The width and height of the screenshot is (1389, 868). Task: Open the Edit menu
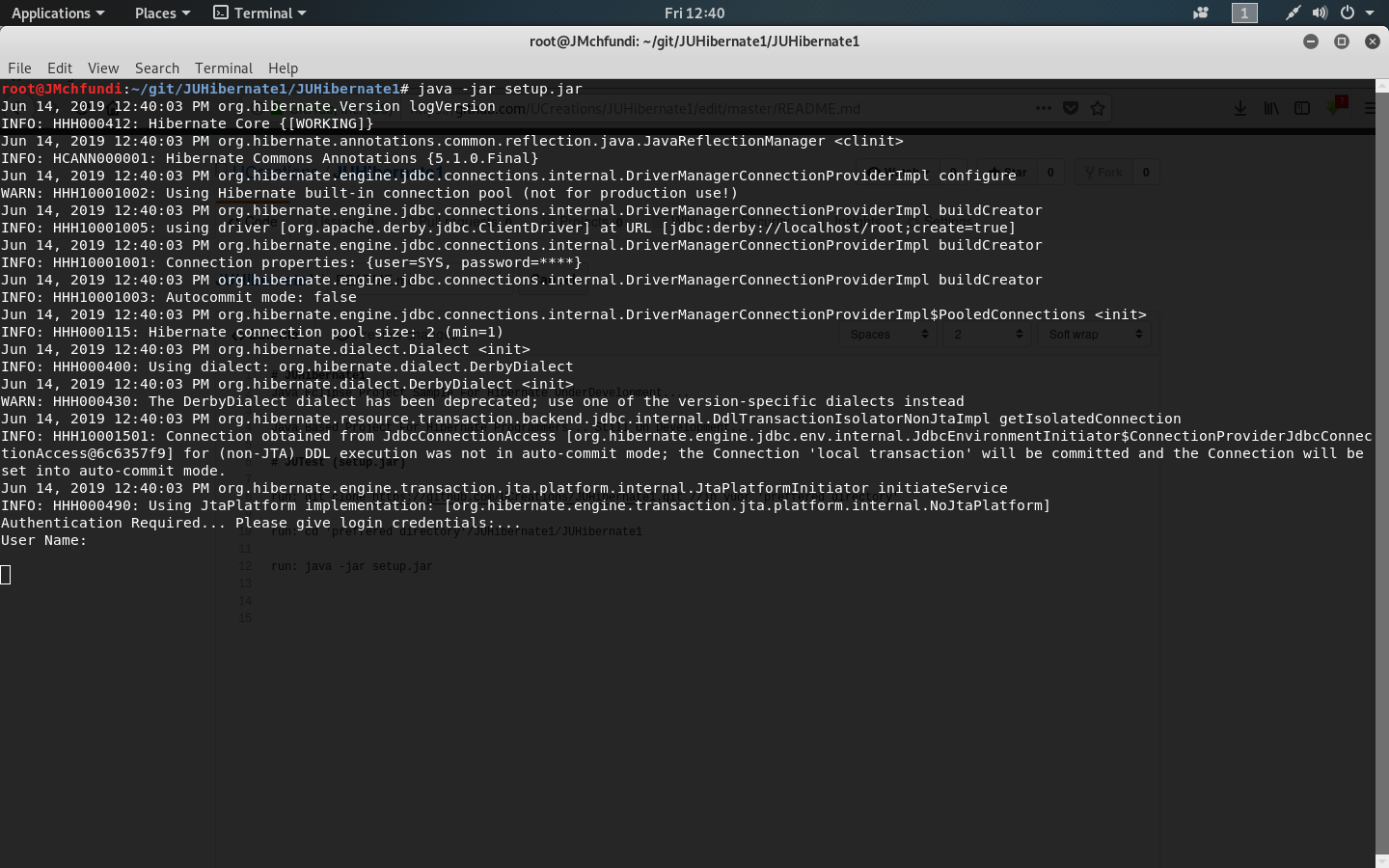pyautogui.click(x=60, y=68)
